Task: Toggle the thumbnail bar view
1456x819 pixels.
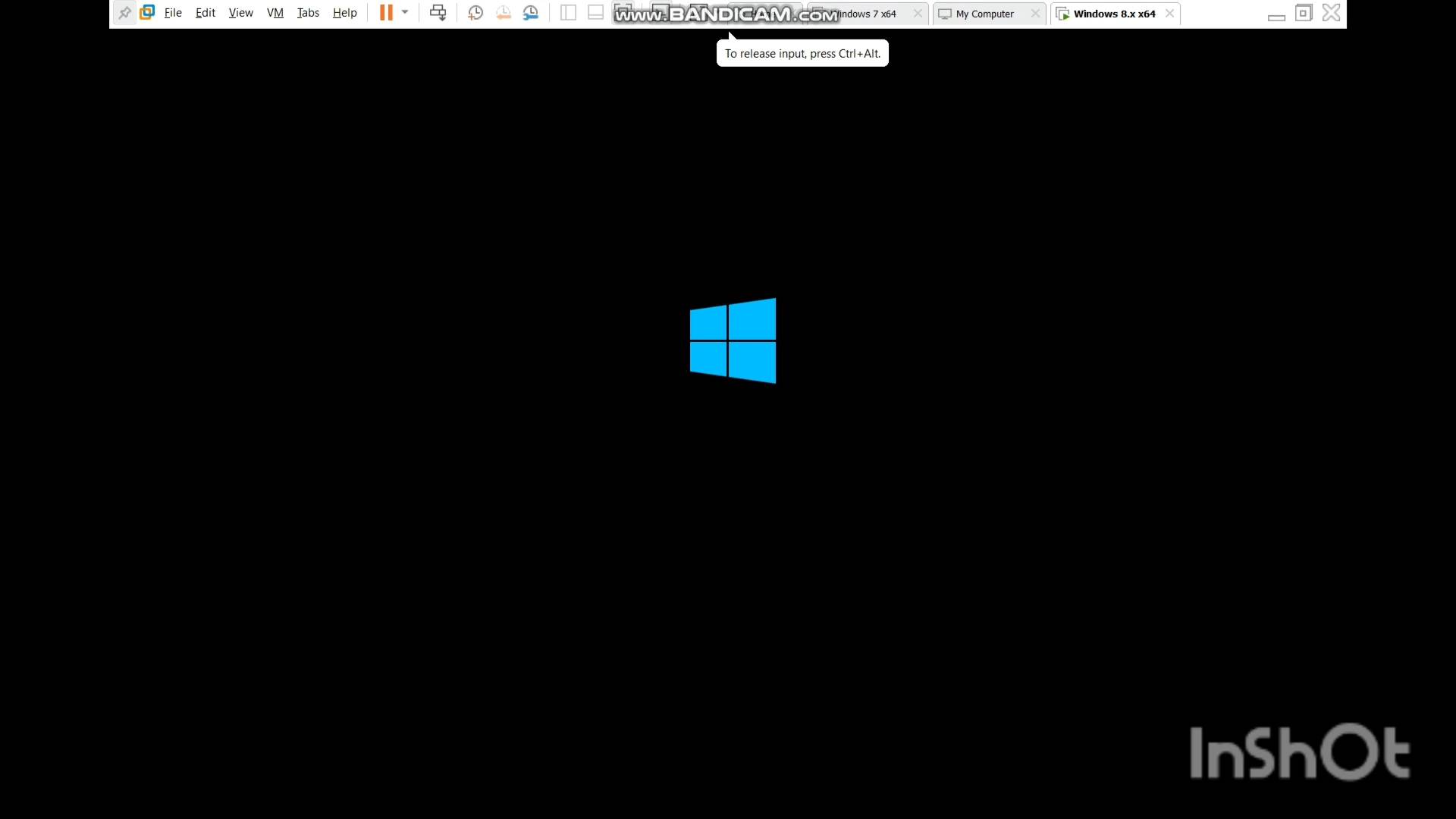Action: tap(596, 13)
